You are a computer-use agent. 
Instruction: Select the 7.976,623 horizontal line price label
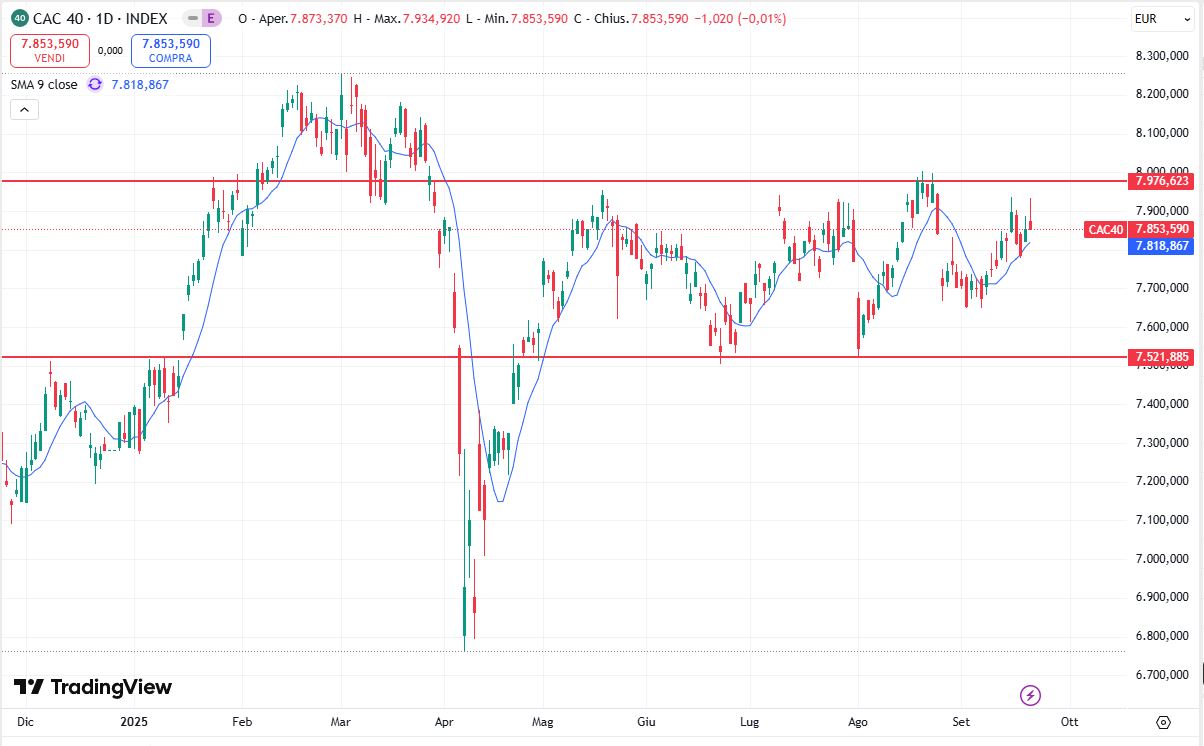coord(1159,181)
